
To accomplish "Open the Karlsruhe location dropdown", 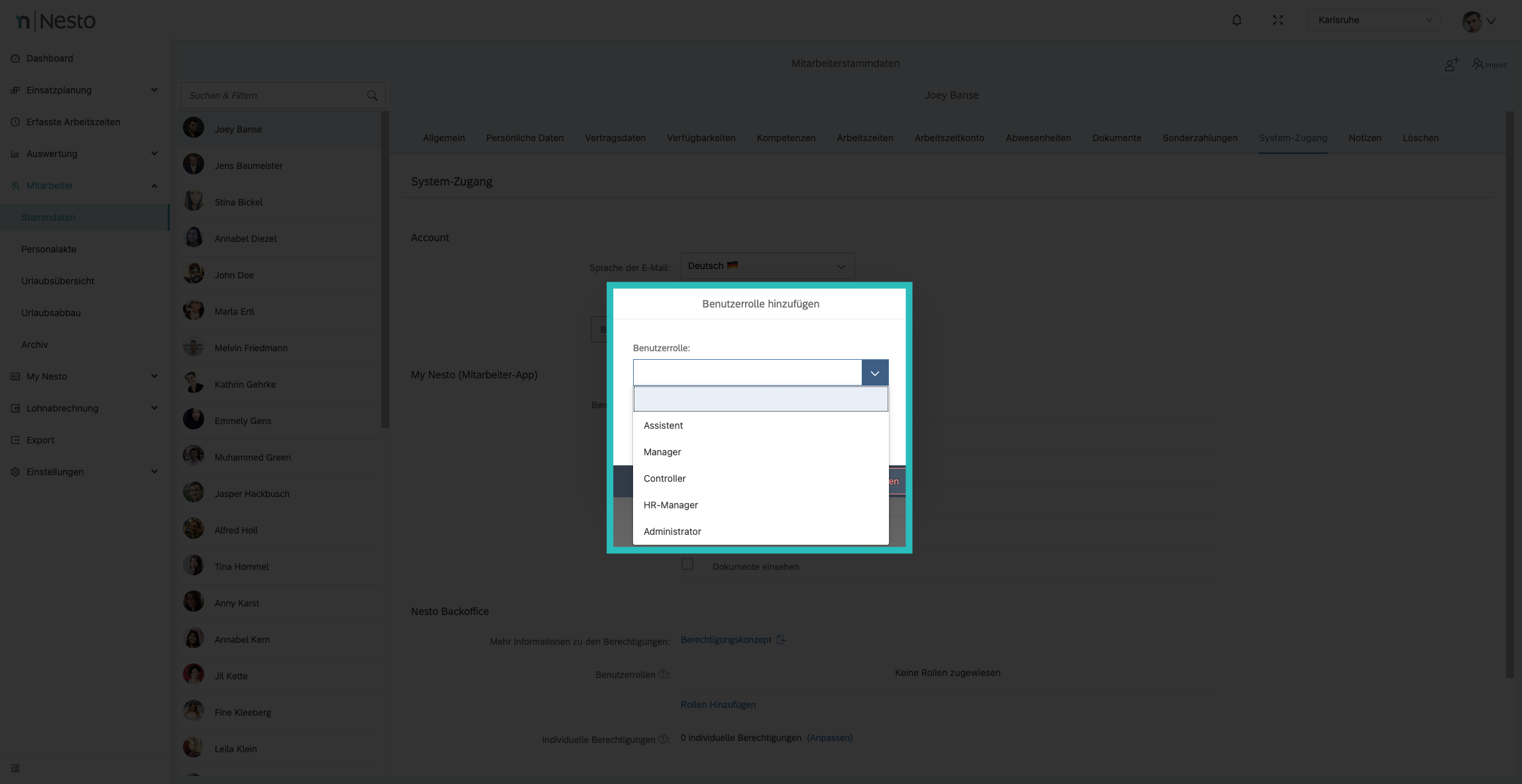I will (x=1373, y=20).
